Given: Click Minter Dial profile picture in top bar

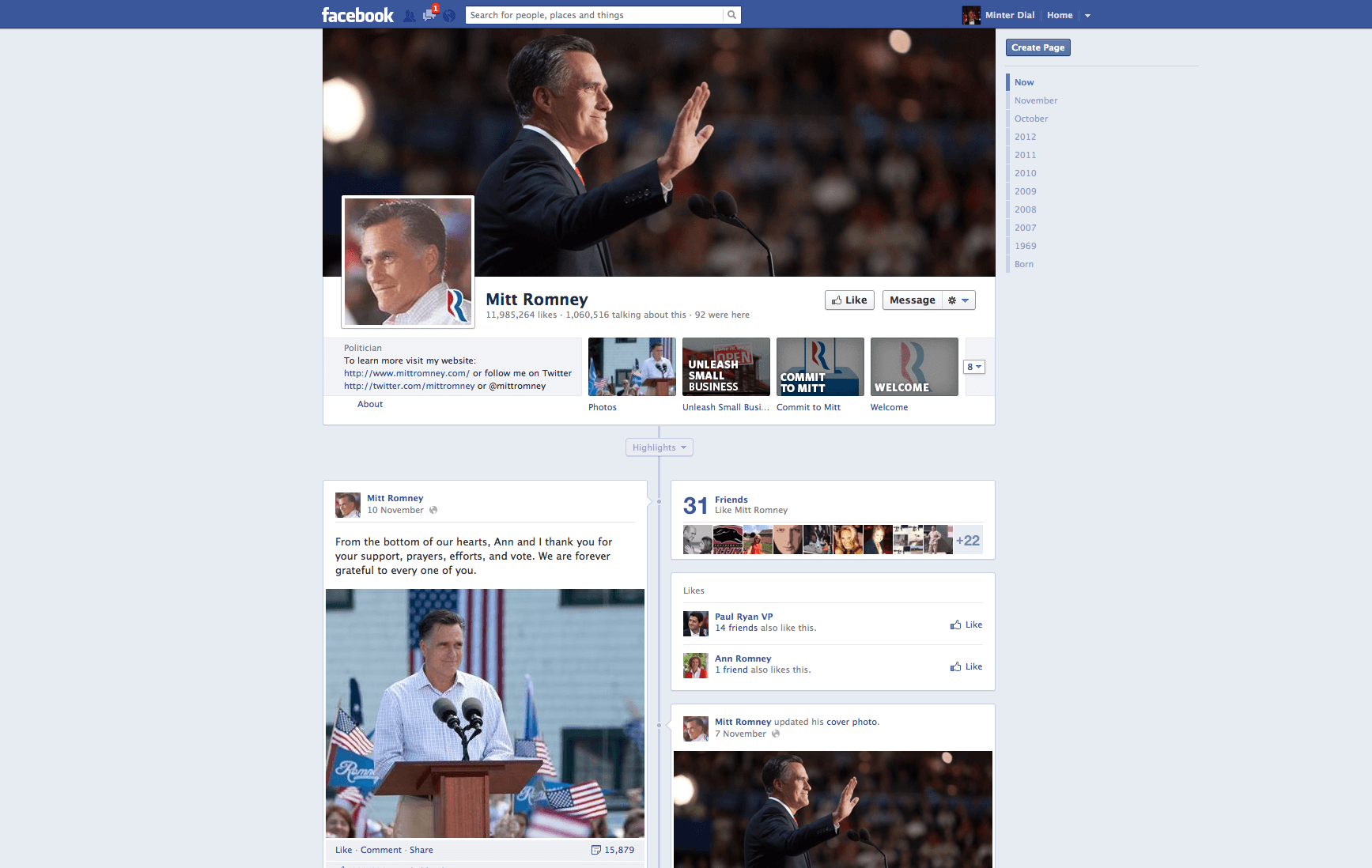Looking at the screenshot, I should click(971, 15).
